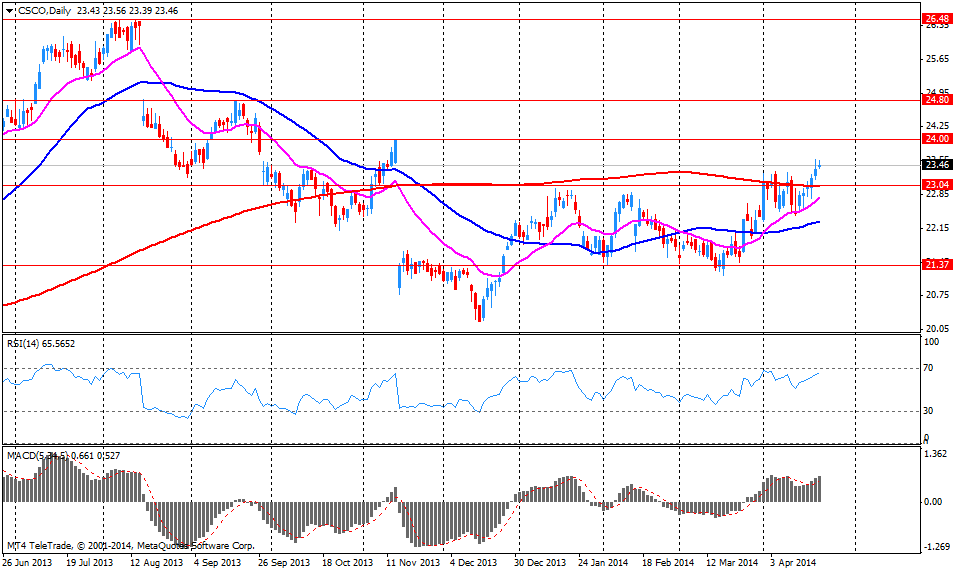Click the 12 Aug 2013 date label
The height and width of the screenshot is (571, 960).
[157, 562]
